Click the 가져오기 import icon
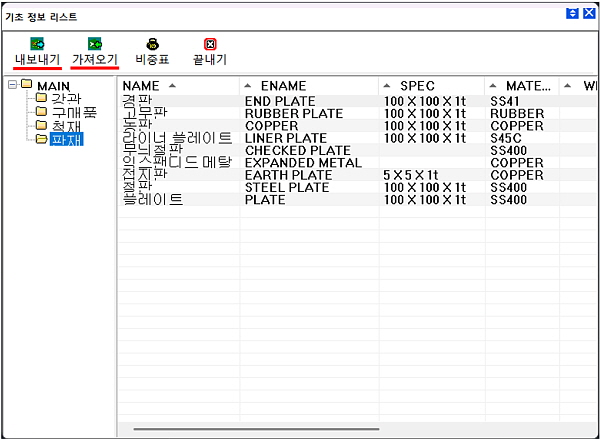 (95, 44)
